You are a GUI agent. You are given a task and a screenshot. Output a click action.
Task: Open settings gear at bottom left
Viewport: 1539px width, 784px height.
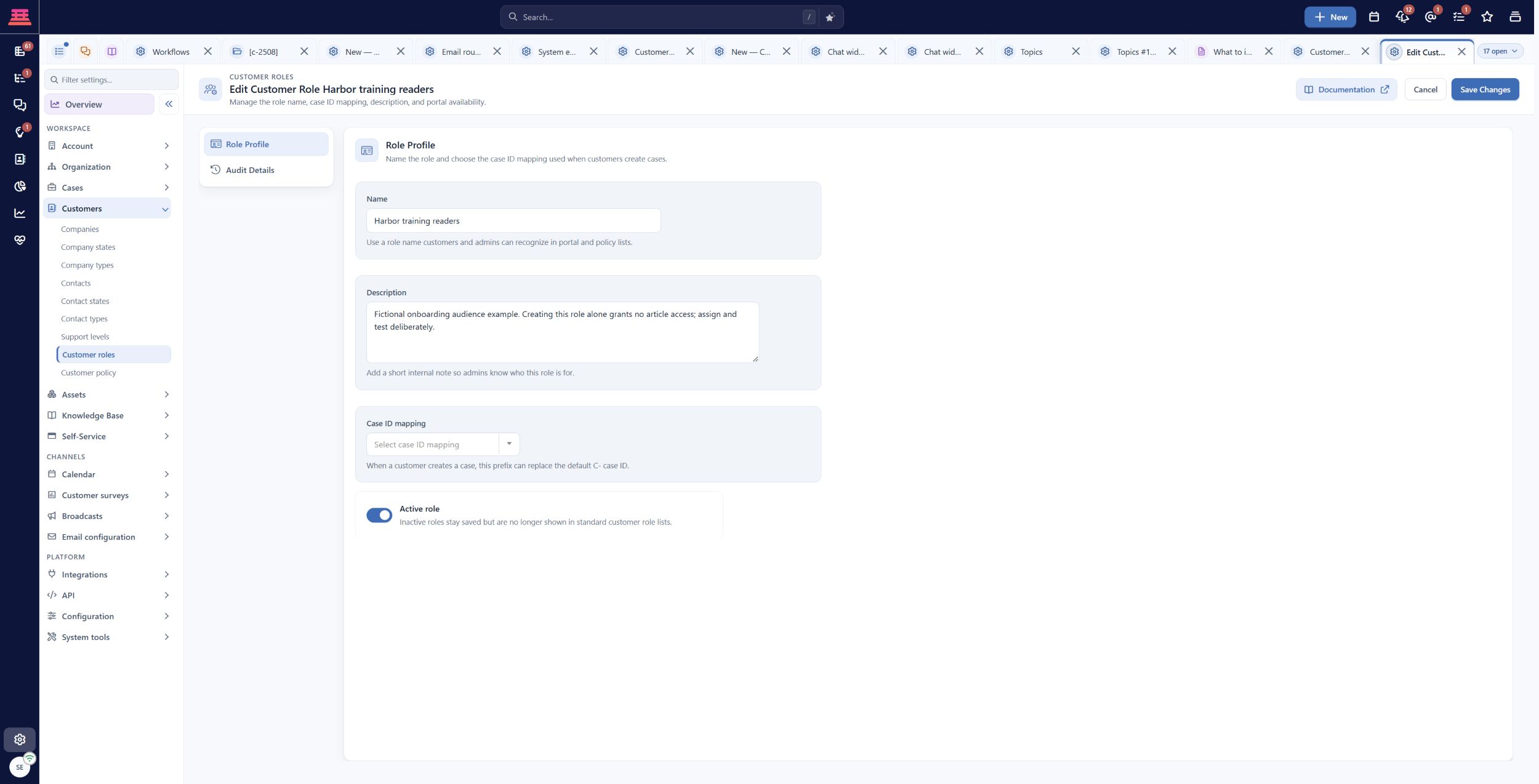(x=20, y=740)
